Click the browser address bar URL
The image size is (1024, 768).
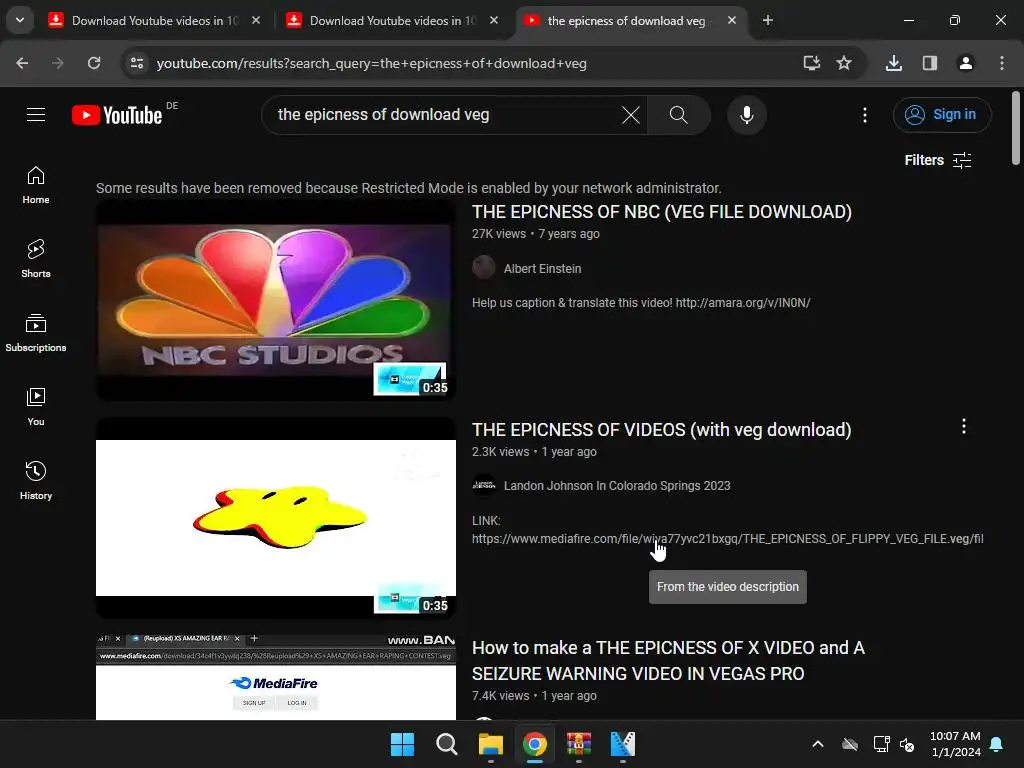pyautogui.click(x=371, y=63)
